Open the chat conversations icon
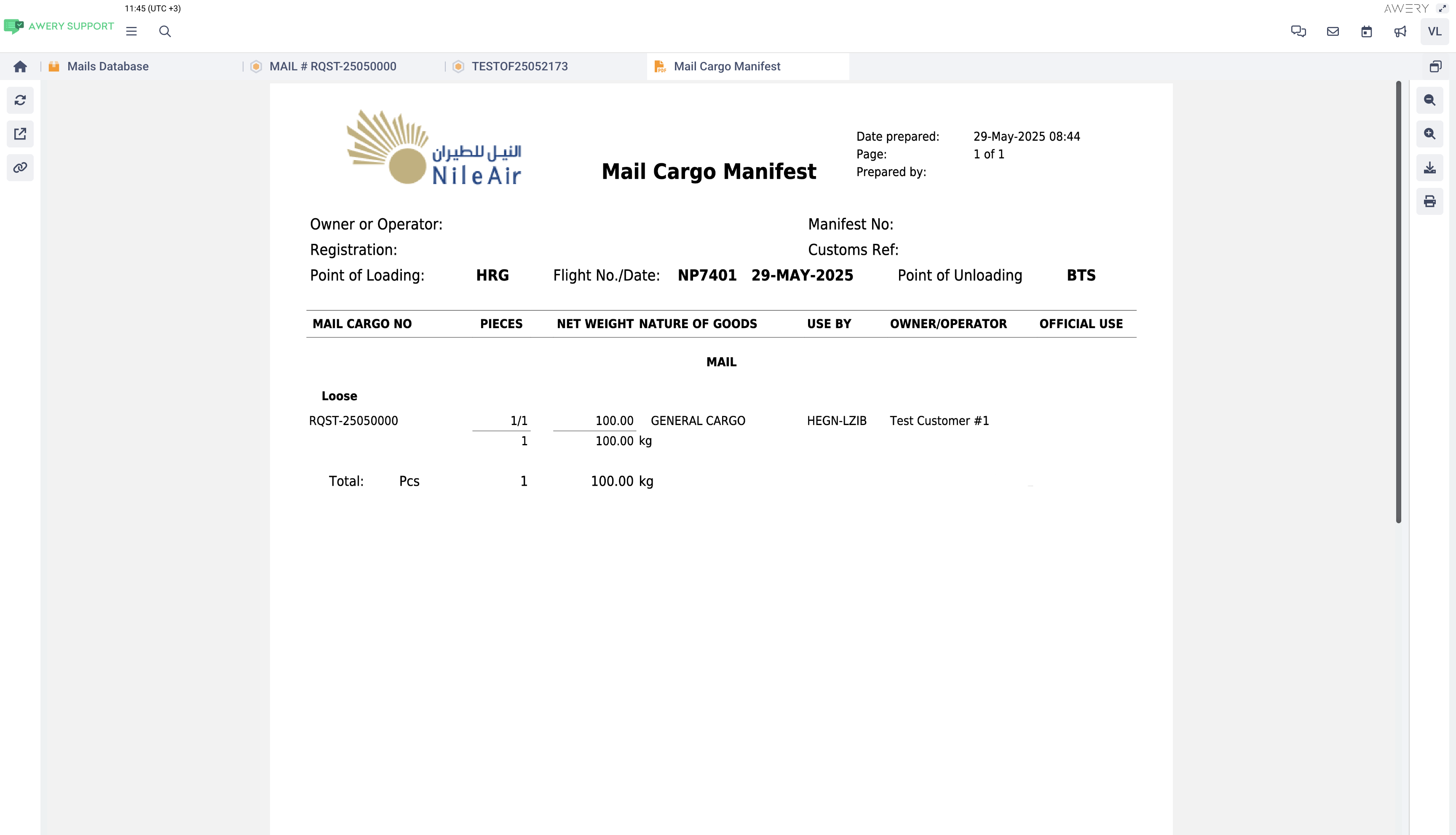1456x835 pixels. pyautogui.click(x=1298, y=32)
